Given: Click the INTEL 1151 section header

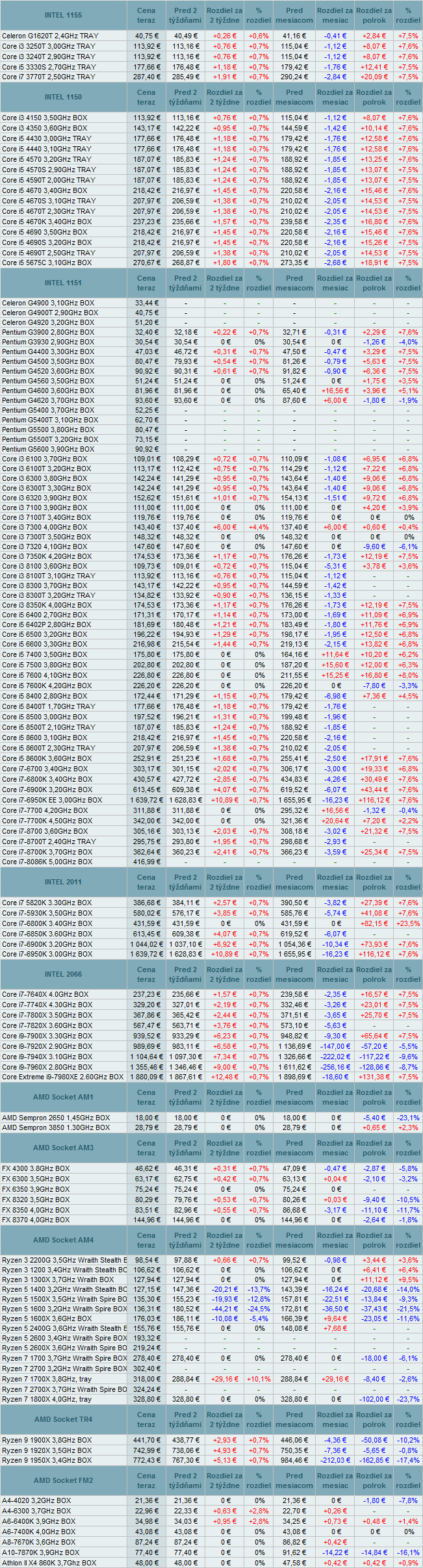Looking at the screenshot, I should point(63,283).
